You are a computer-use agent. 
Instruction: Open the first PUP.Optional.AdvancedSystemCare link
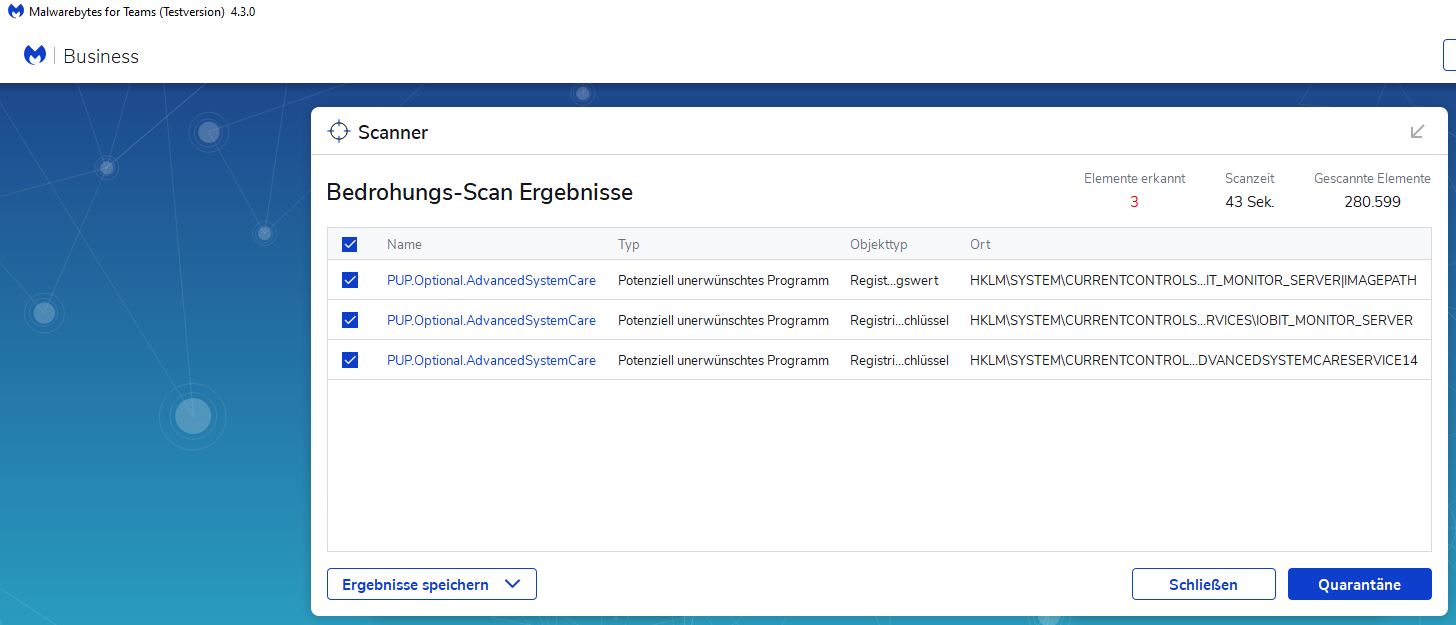click(491, 280)
